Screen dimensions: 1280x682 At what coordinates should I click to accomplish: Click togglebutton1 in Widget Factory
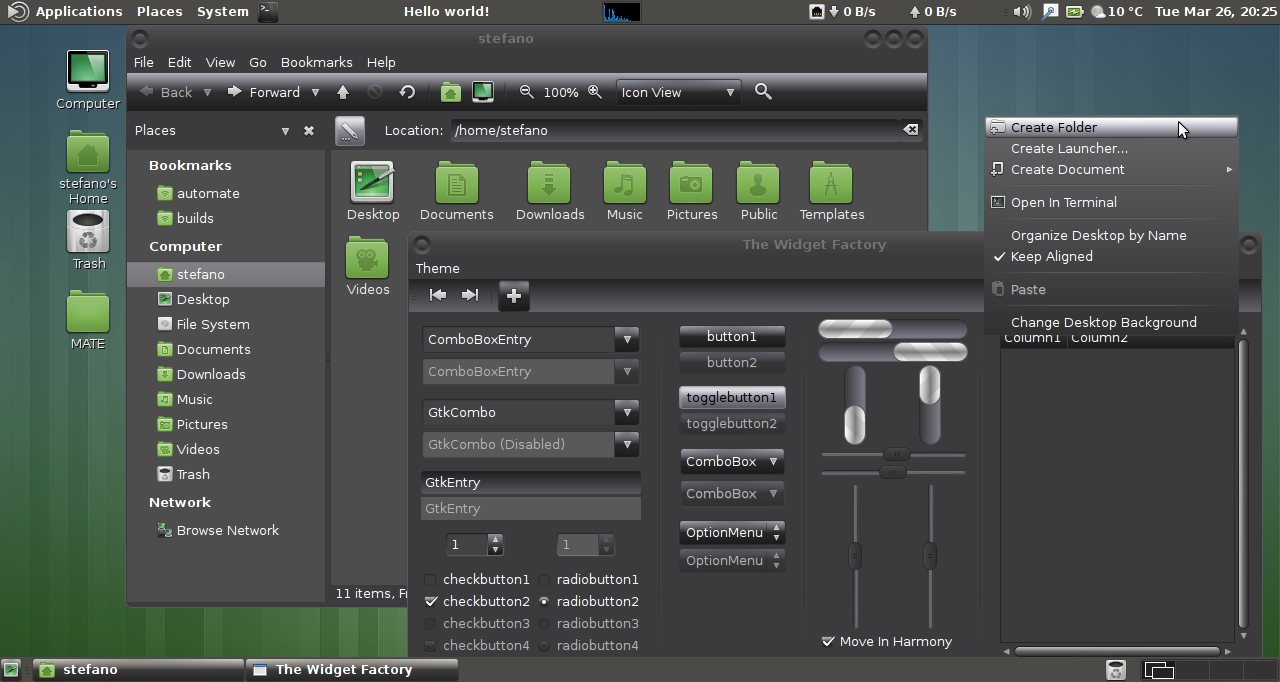click(x=732, y=397)
